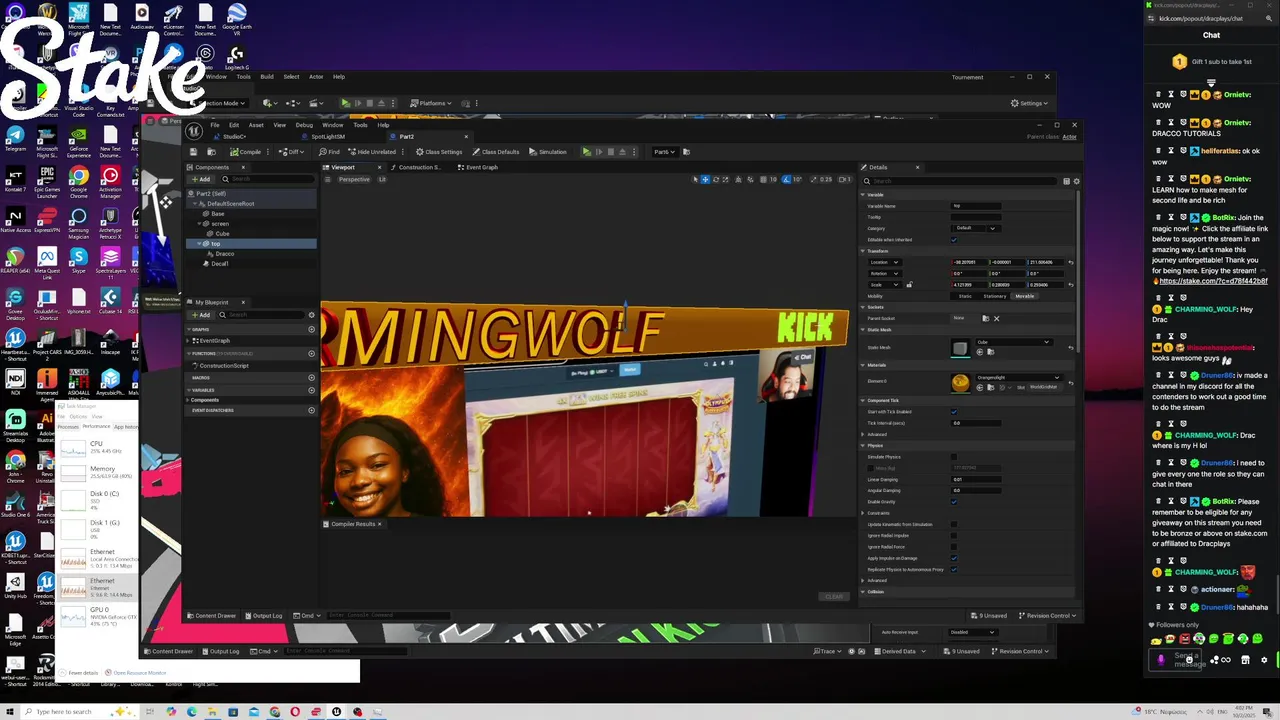
Task: Select the rotate gizmo tool in viewport
Action: coord(716,179)
